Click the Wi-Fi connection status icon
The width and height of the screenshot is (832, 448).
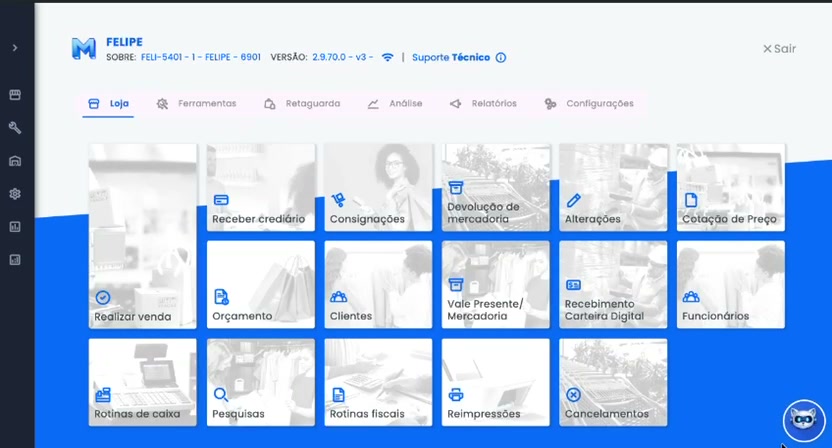click(387, 57)
